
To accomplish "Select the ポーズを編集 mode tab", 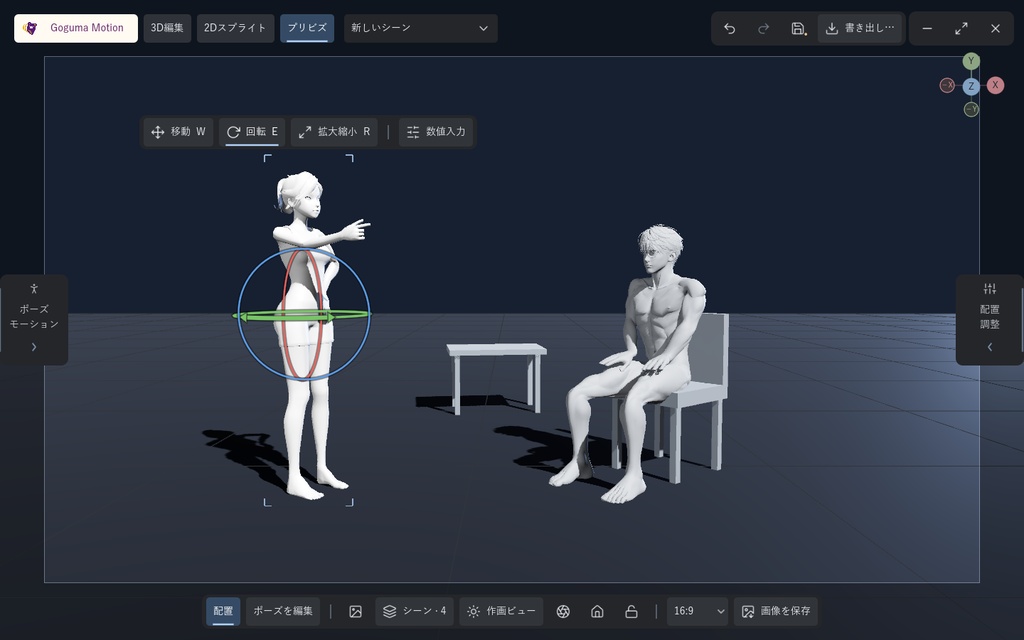I will pos(283,611).
